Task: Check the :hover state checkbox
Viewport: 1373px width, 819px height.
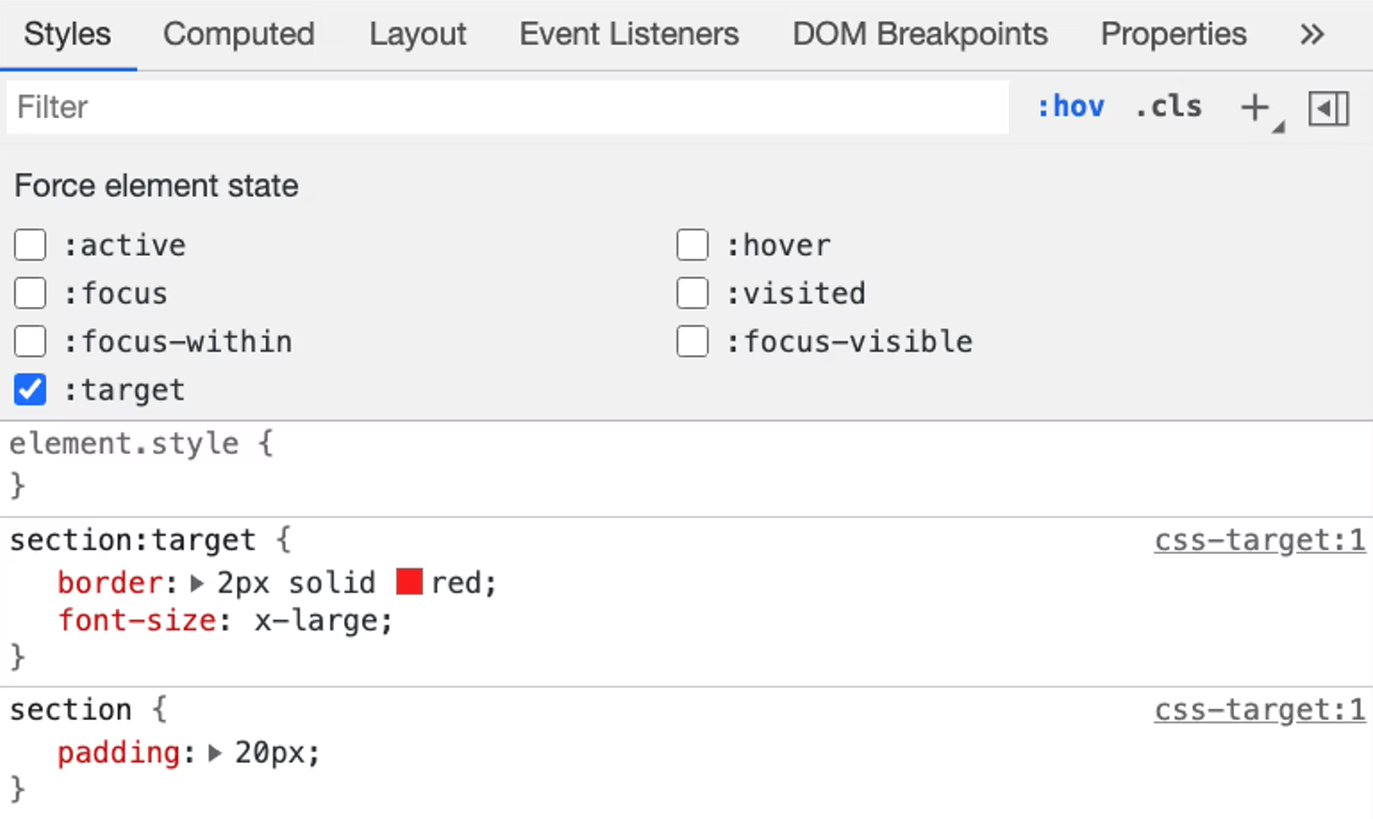Action: click(692, 245)
